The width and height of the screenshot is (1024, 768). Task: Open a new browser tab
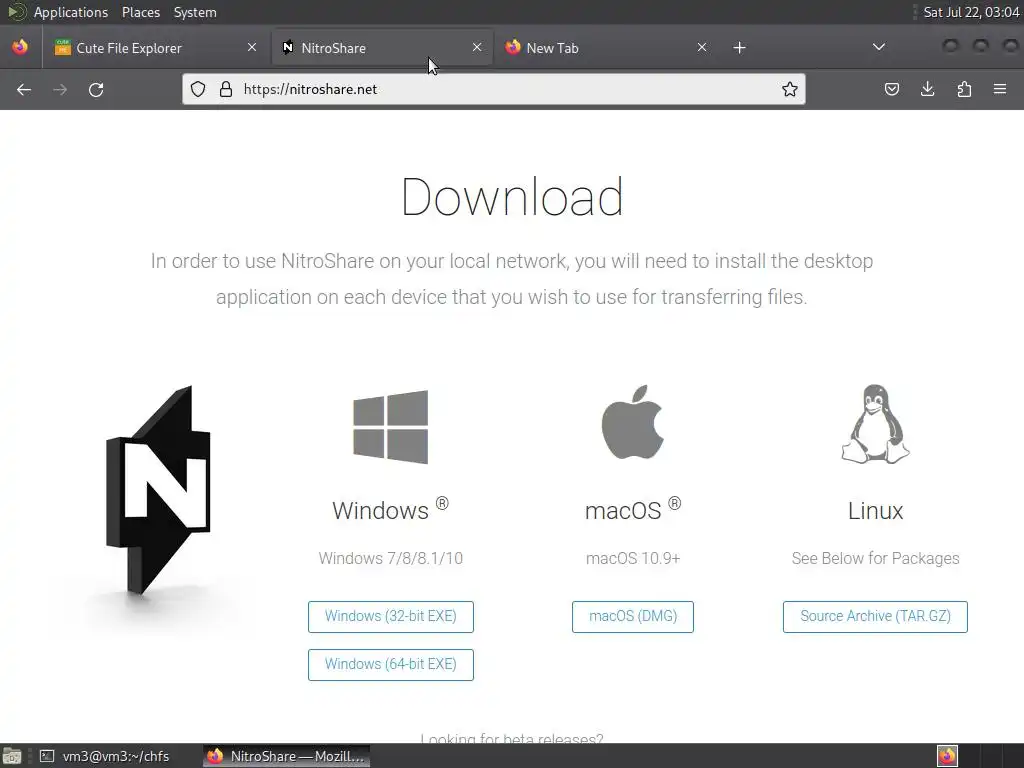pos(739,48)
